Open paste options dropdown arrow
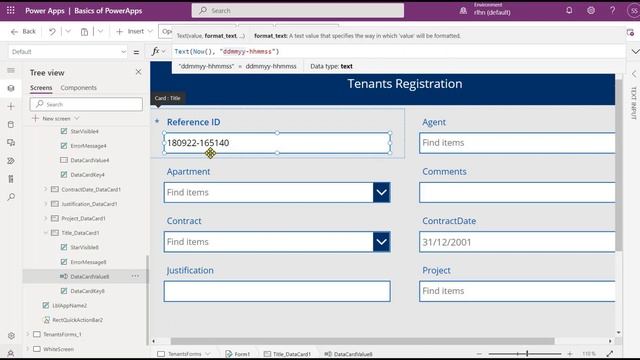The image size is (640, 360). click(x=100, y=31)
